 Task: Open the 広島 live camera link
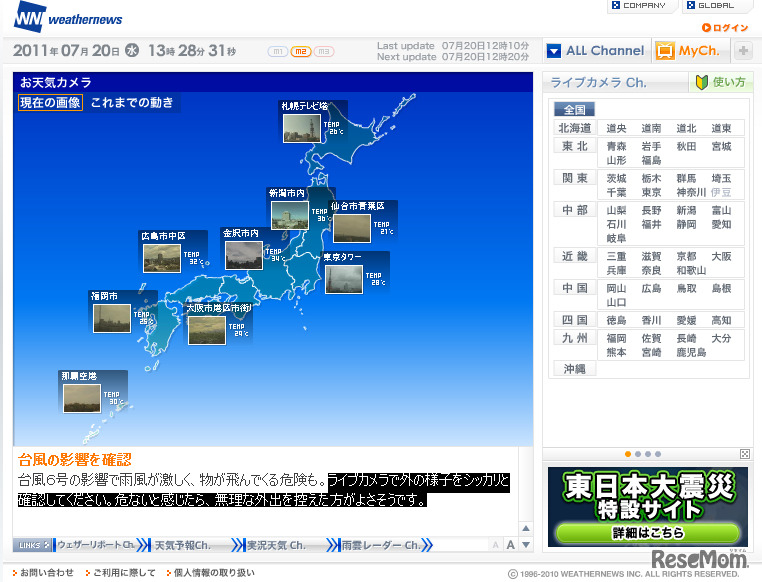651,288
